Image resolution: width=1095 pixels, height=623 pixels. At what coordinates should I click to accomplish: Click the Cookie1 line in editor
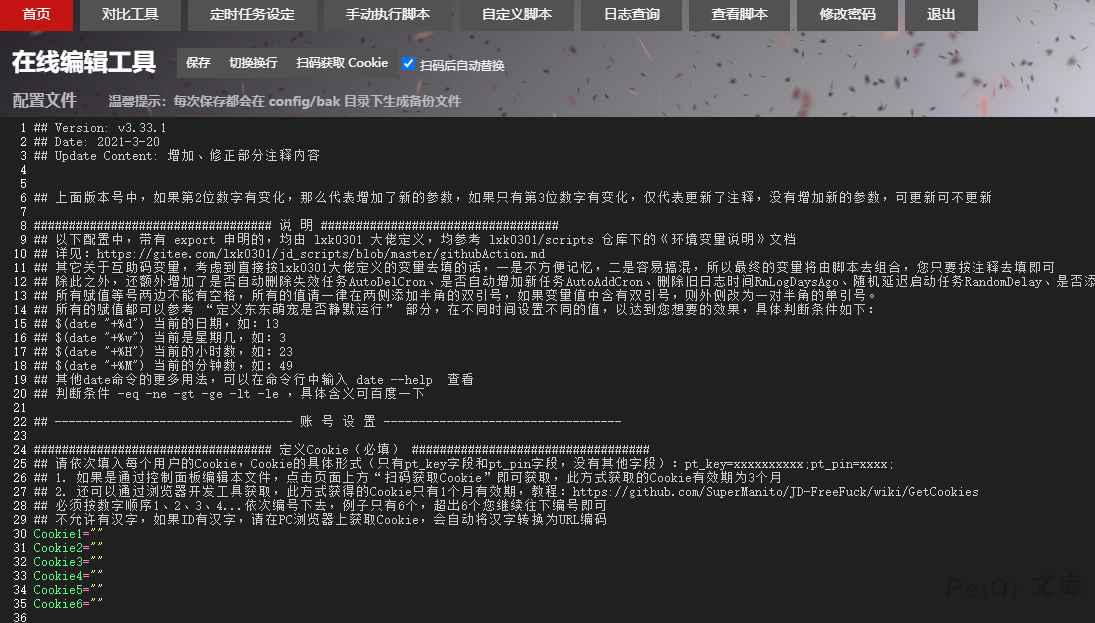(68, 534)
